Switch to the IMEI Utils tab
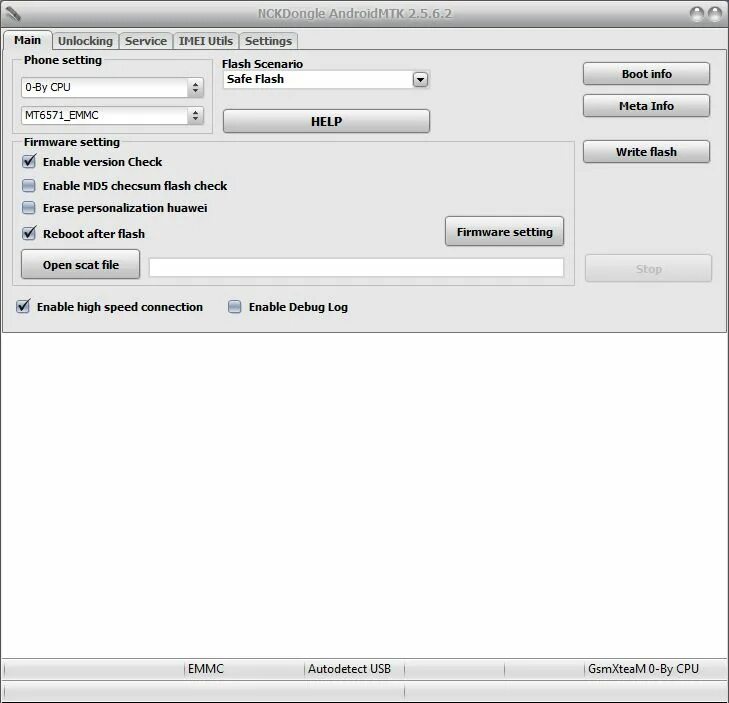This screenshot has width=729, height=703. (206, 41)
